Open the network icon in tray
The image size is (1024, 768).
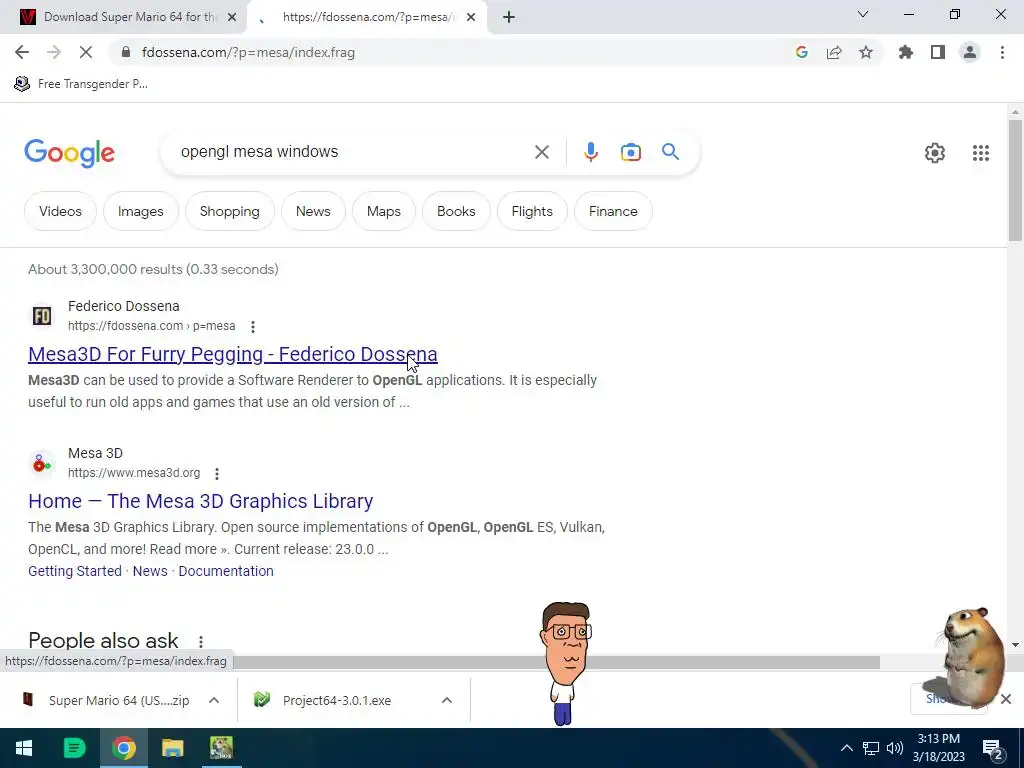click(x=871, y=748)
